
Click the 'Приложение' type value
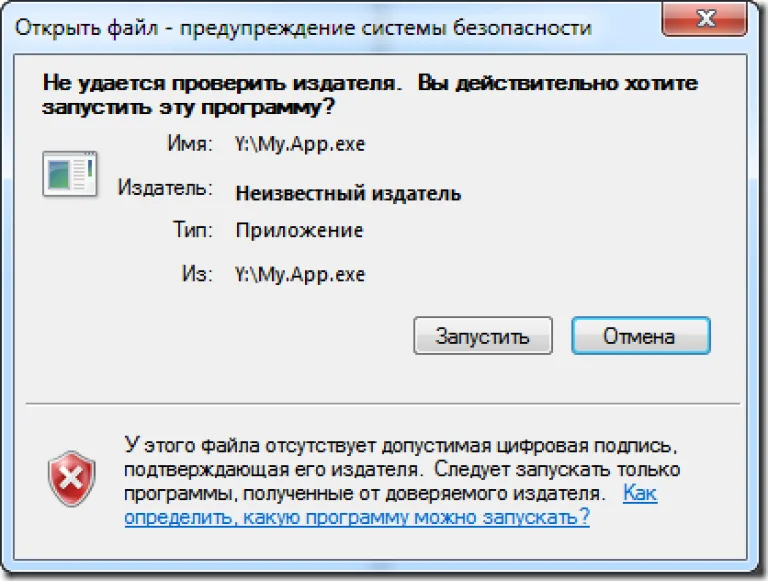[x=299, y=230]
